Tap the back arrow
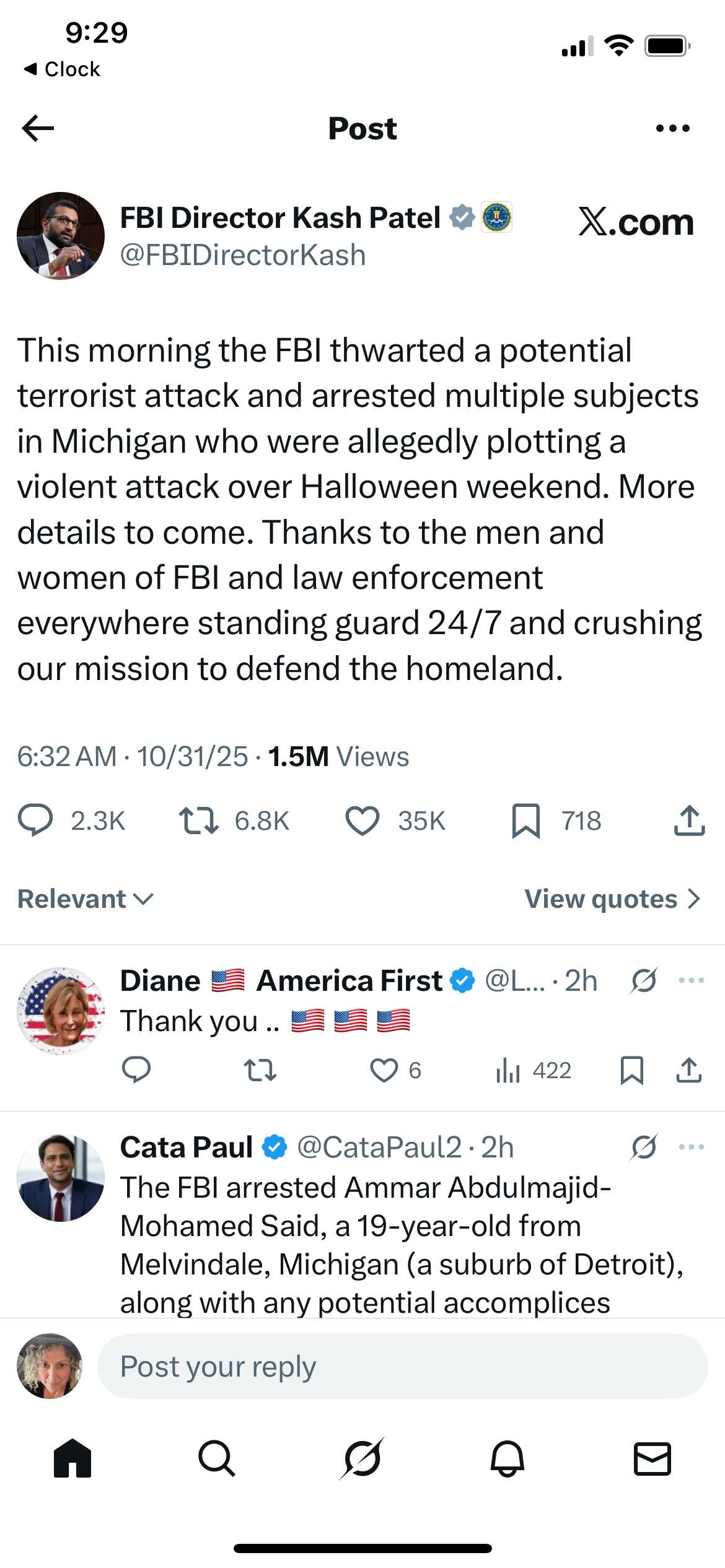This screenshot has width=725, height=1568. point(38,128)
